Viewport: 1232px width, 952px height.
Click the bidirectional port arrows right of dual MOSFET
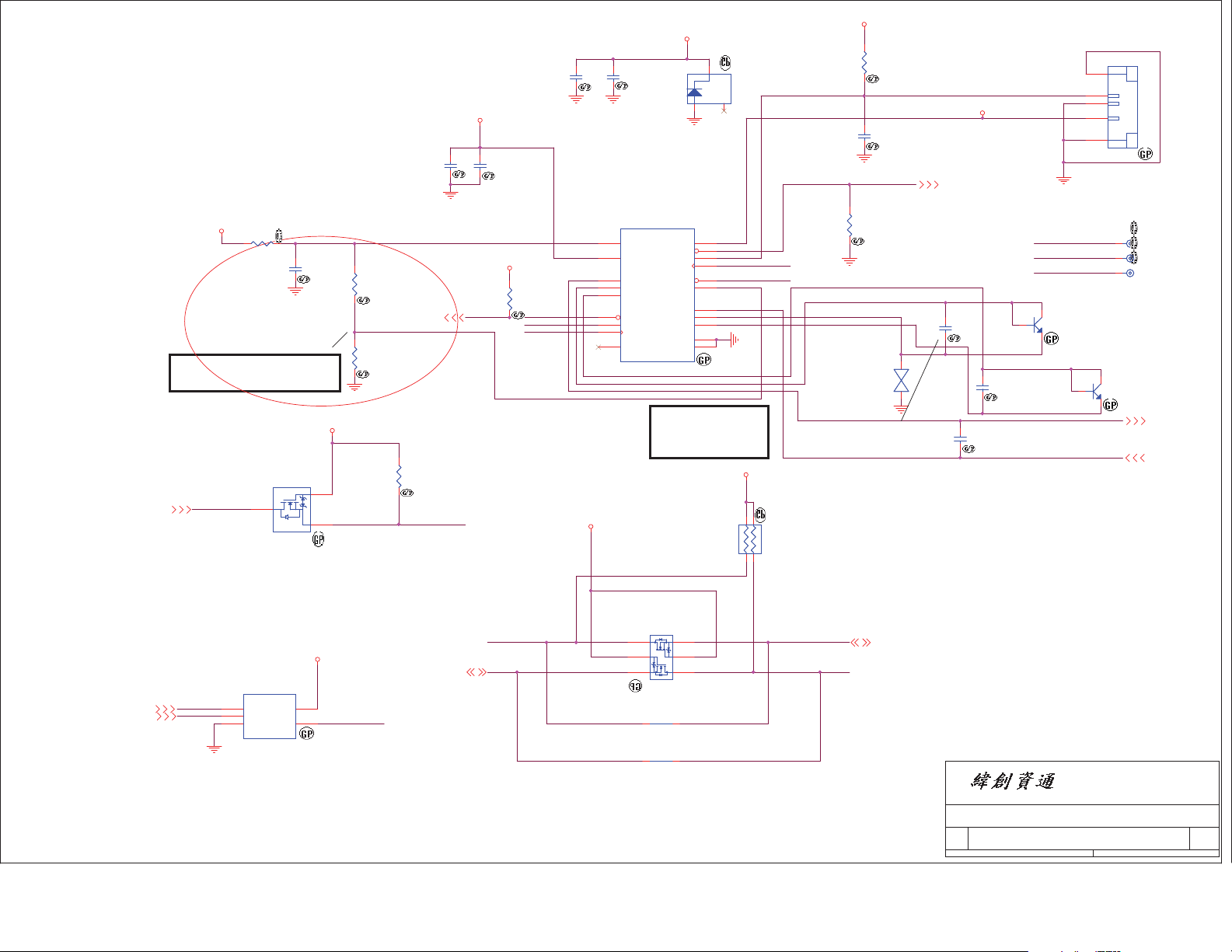(860, 643)
